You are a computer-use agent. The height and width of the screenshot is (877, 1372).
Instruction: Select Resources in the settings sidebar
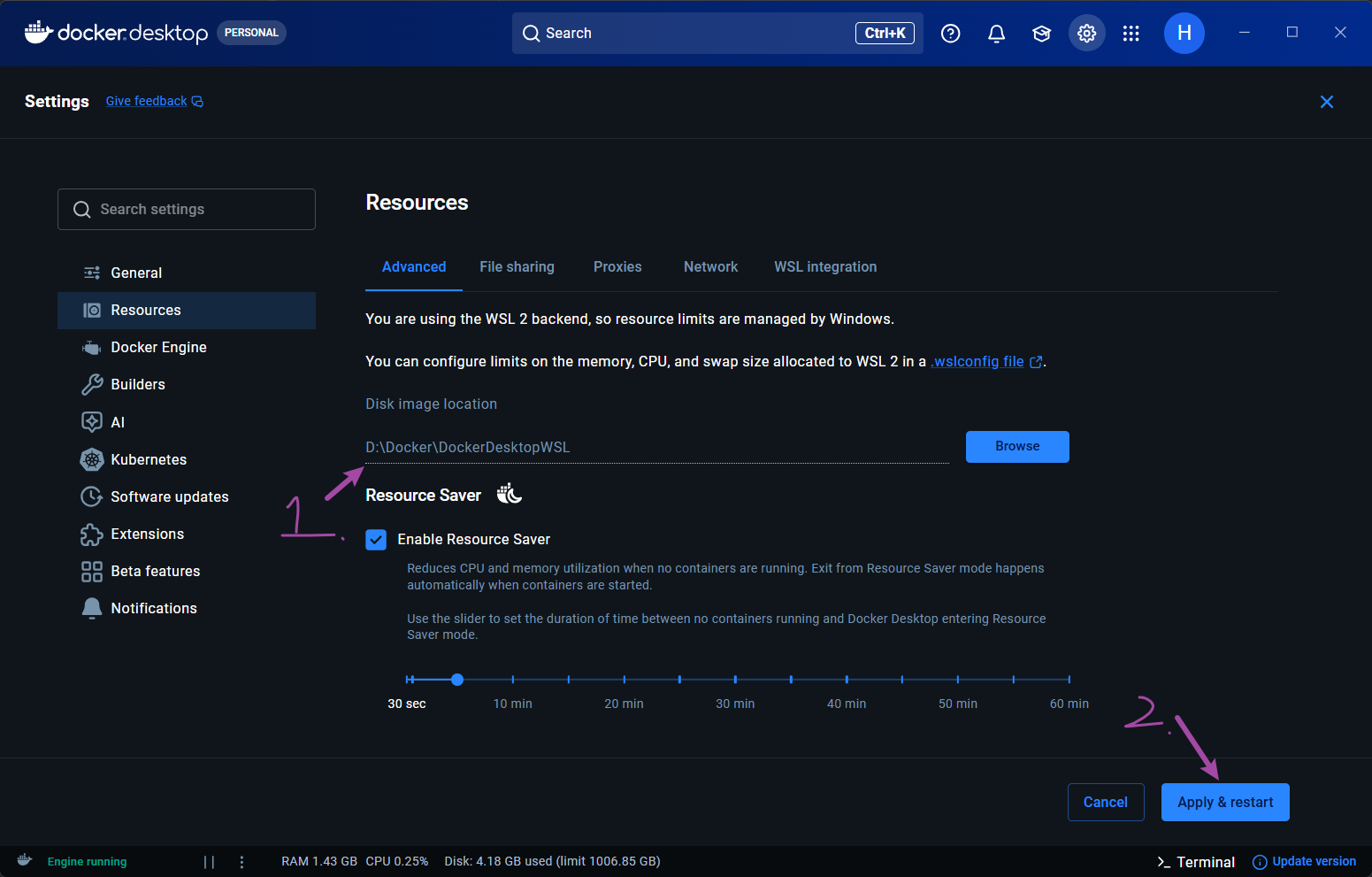click(x=187, y=311)
